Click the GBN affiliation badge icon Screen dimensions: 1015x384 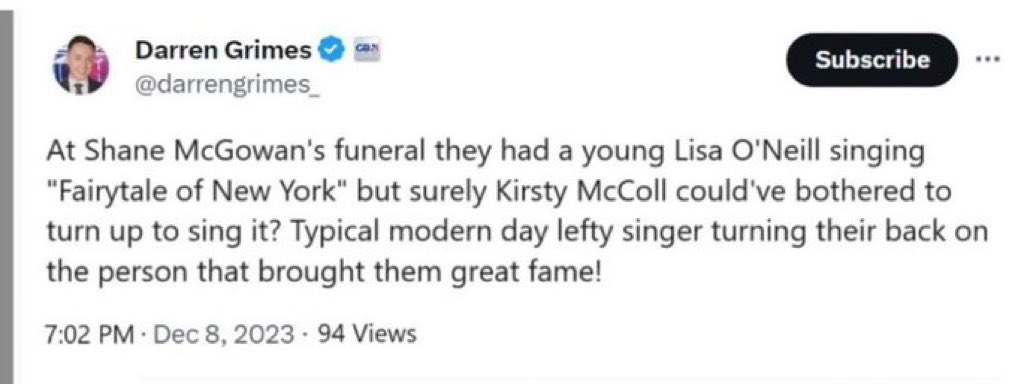tap(366, 49)
